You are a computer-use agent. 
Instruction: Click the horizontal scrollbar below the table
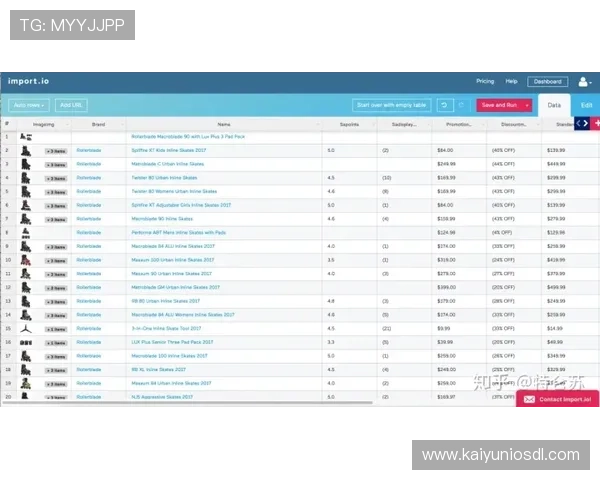click(x=187, y=403)
